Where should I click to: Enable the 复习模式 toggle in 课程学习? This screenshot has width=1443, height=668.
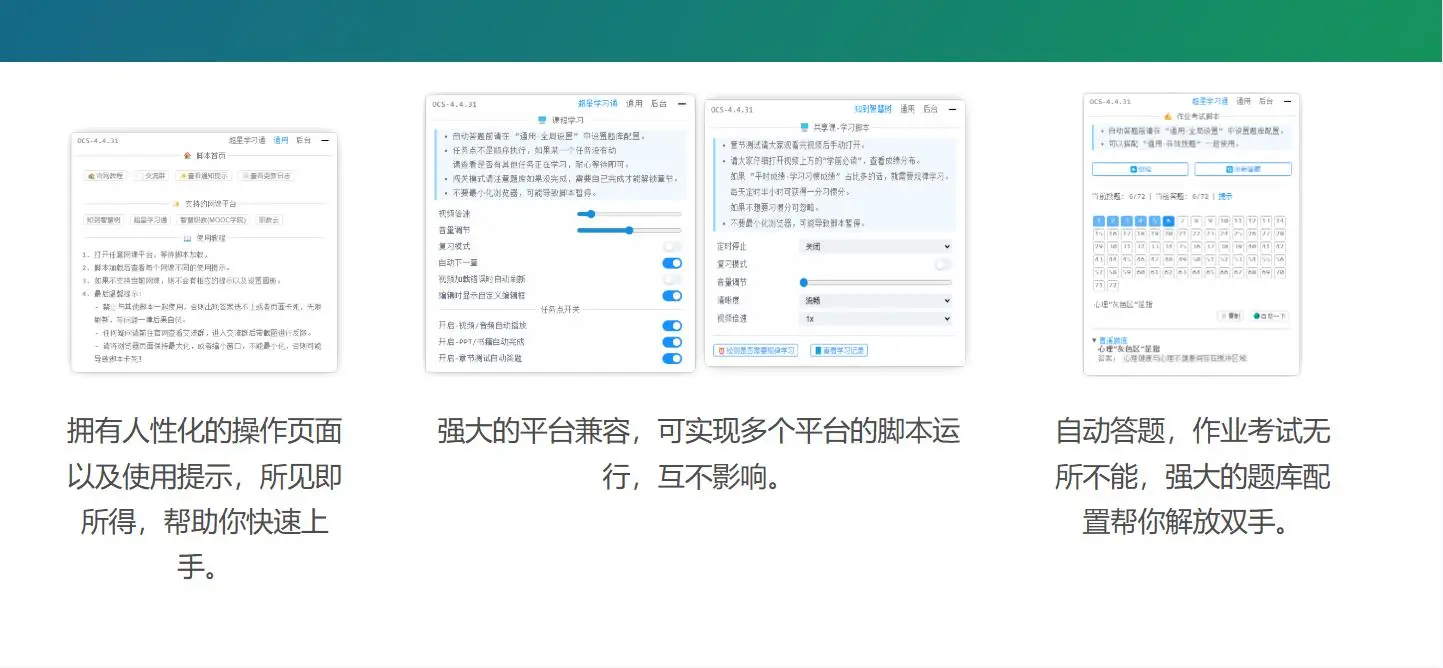(x=672, y=247)
